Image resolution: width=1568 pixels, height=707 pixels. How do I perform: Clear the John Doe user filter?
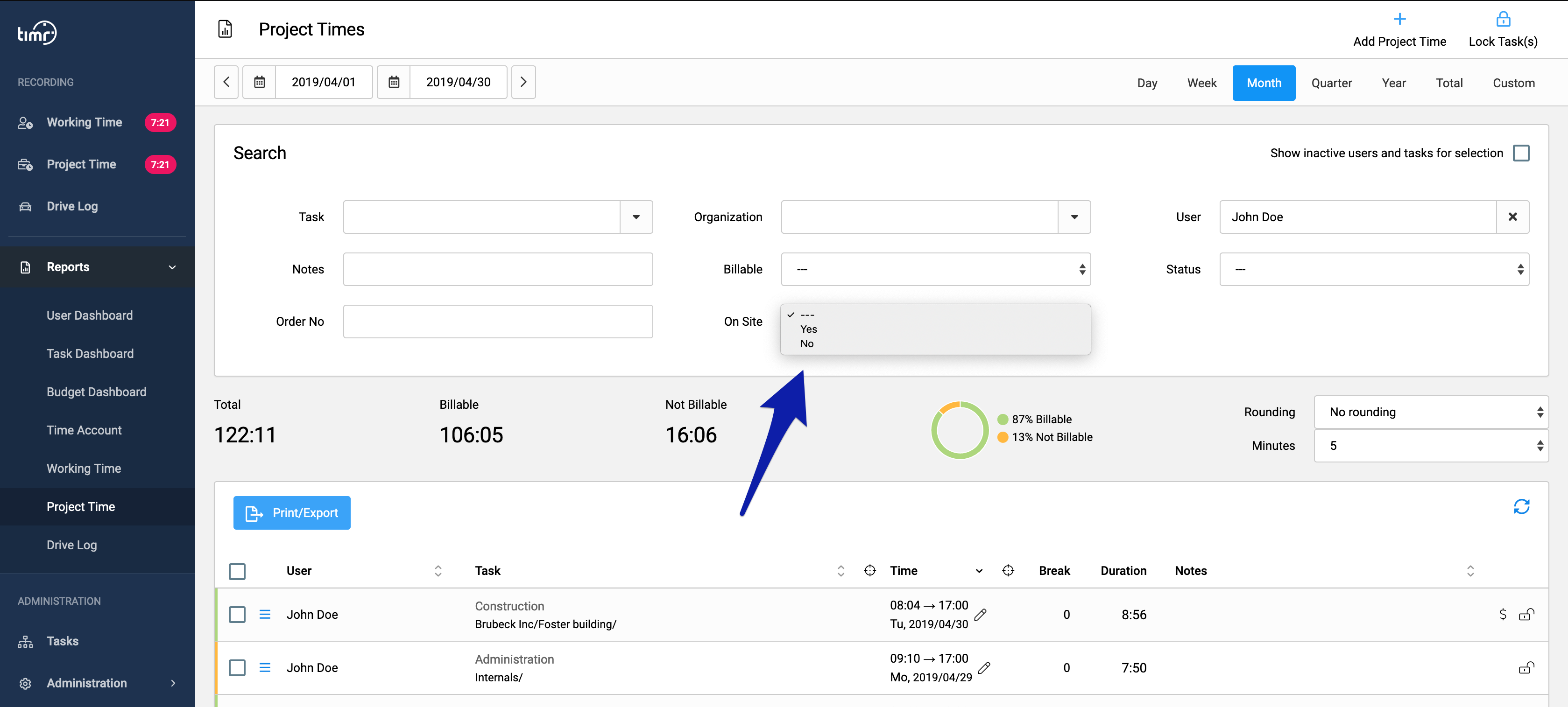pos(1512,217)
